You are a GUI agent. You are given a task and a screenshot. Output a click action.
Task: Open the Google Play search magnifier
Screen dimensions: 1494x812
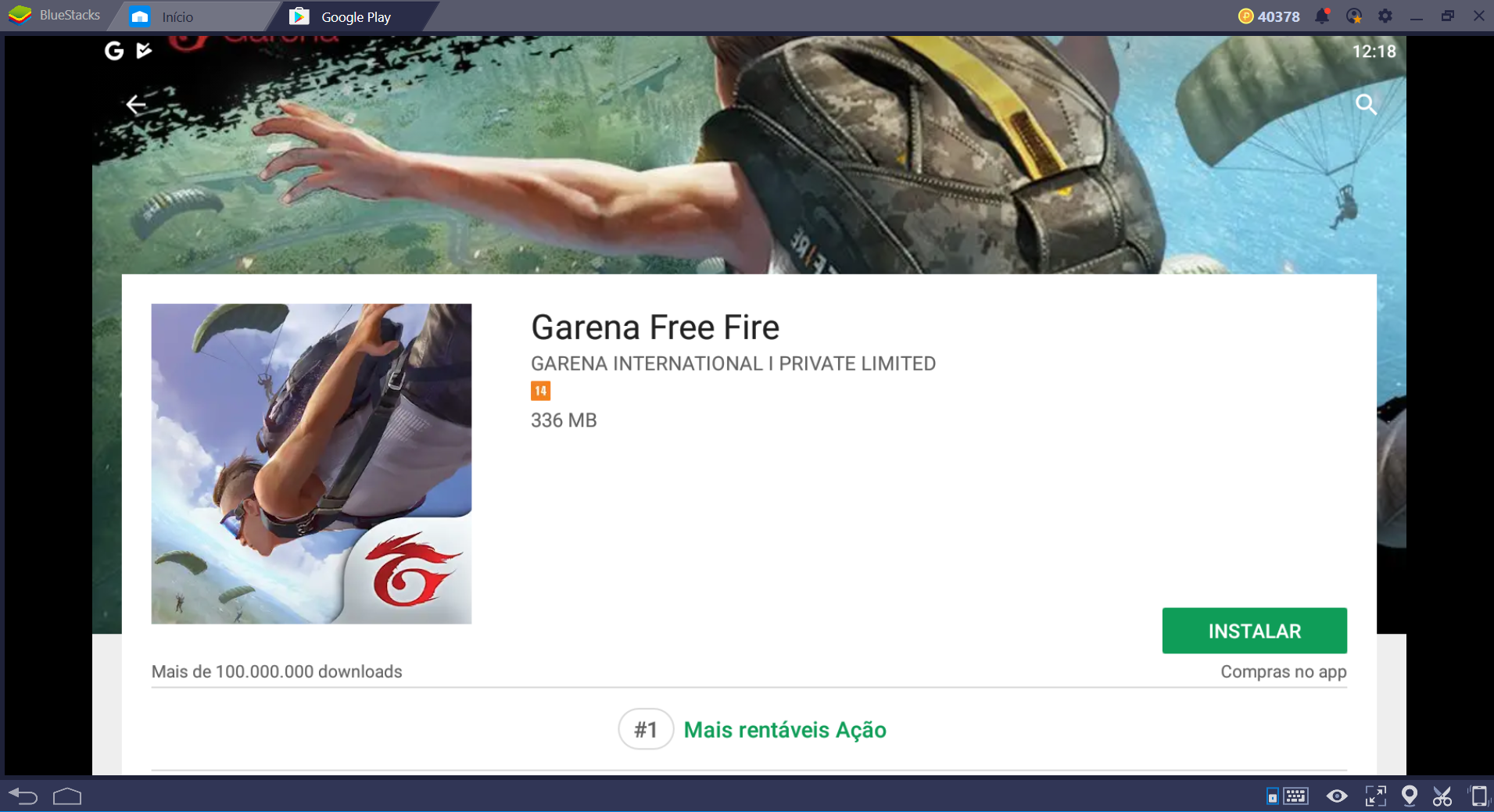coord(1366,105)
